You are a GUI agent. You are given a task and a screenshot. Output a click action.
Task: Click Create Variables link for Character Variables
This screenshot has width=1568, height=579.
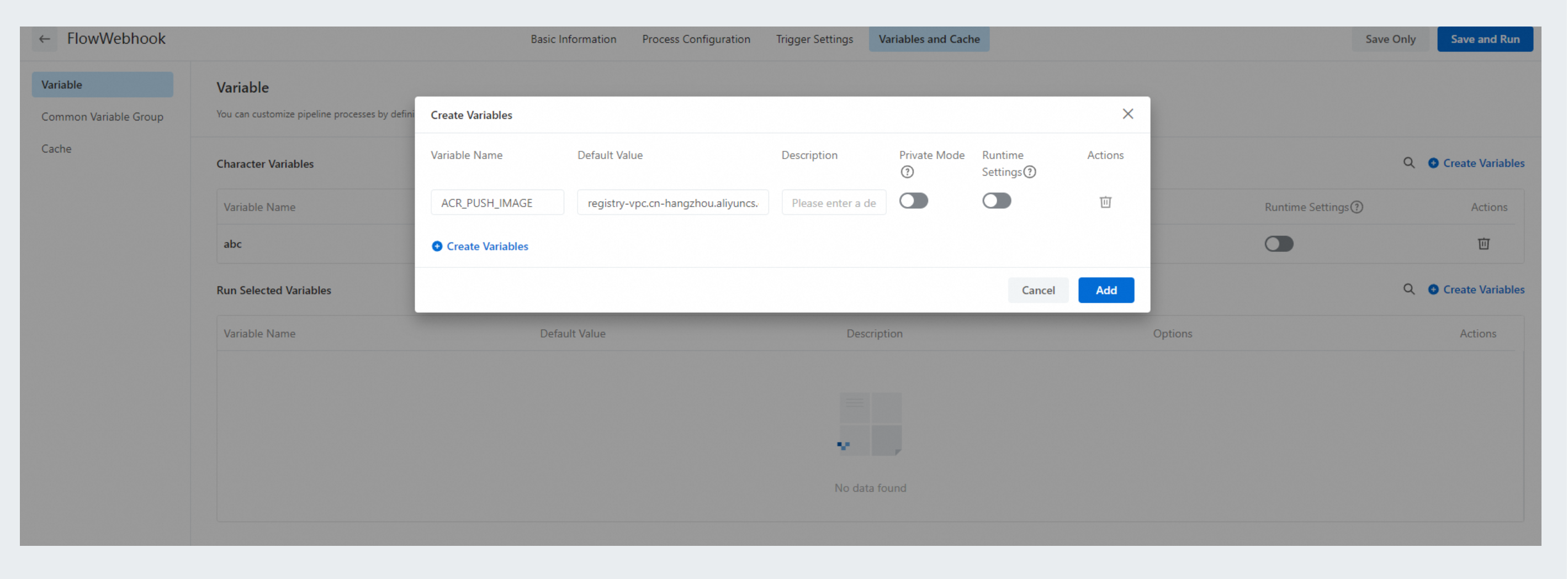pyautogui.click(x=1476, y=162)
